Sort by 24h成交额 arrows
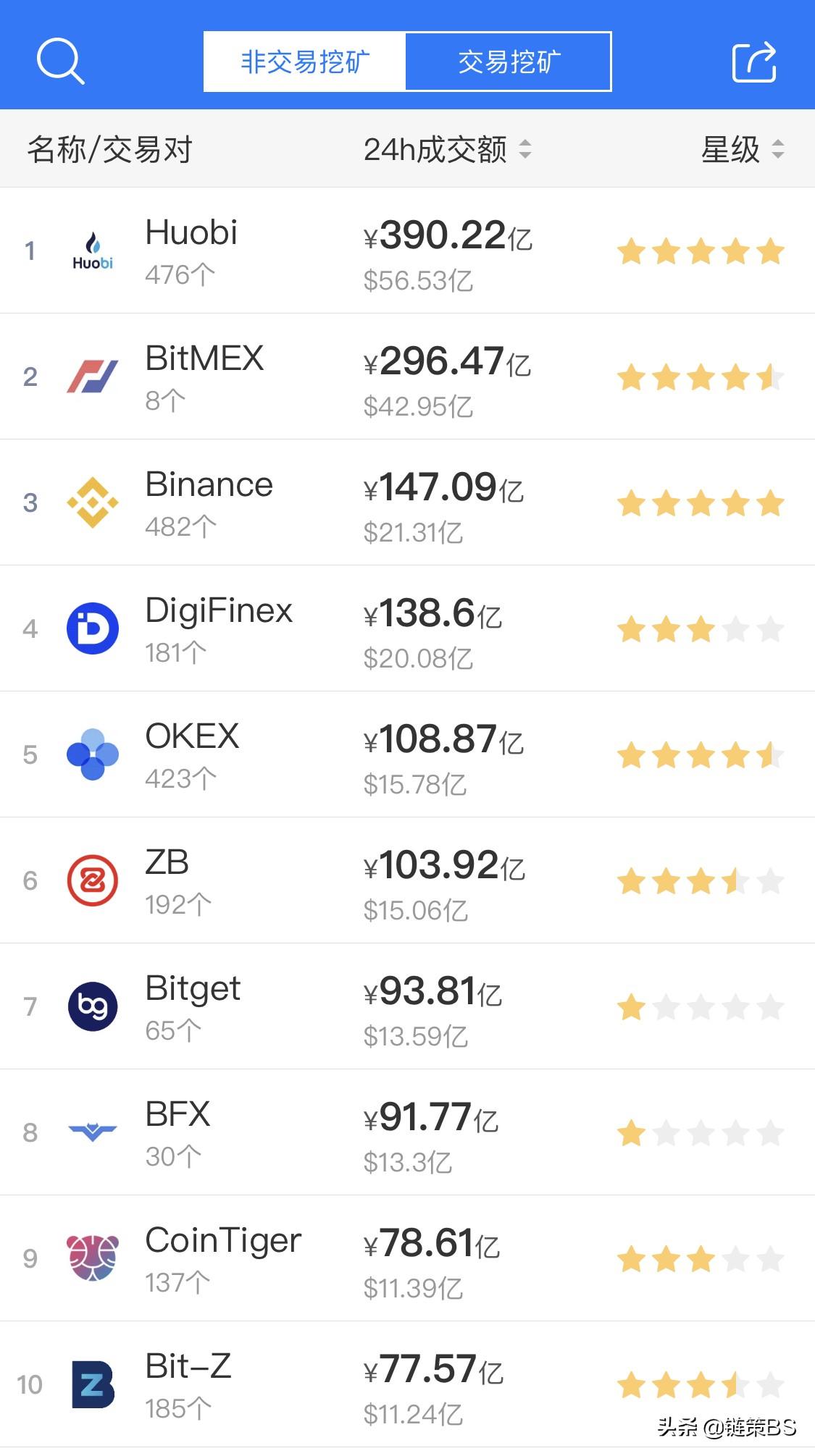This screenshot has height=1456, width=815. pos(525,150)
